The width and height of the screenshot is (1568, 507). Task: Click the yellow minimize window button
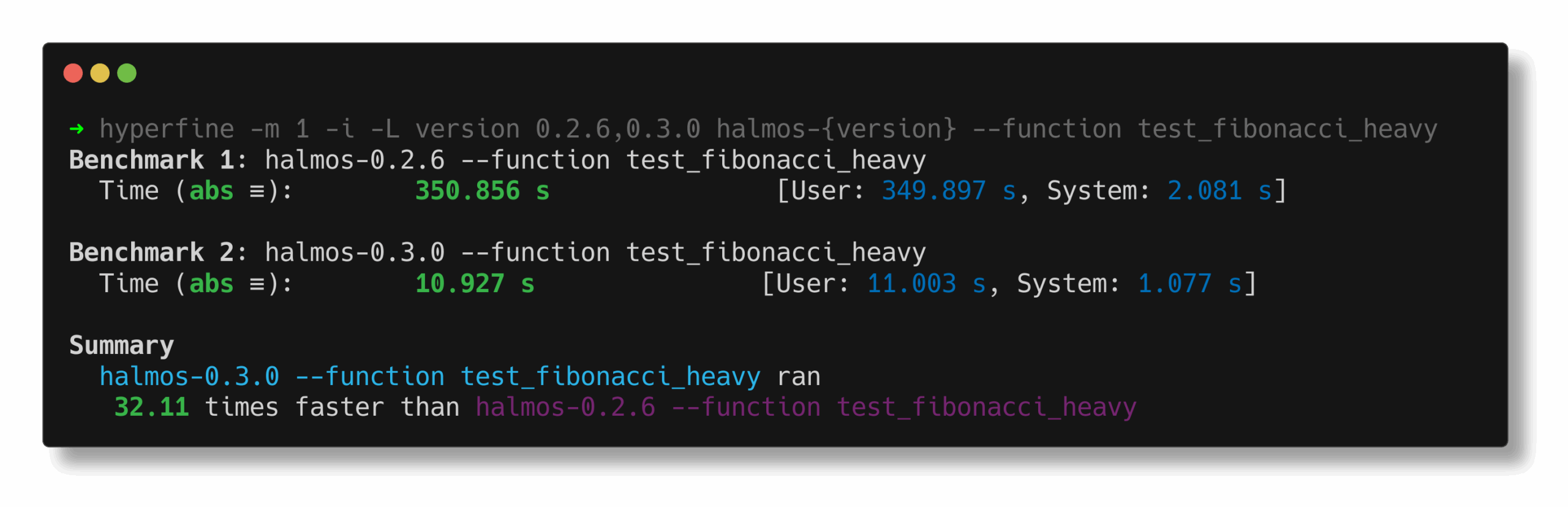(x=100, y=73)
